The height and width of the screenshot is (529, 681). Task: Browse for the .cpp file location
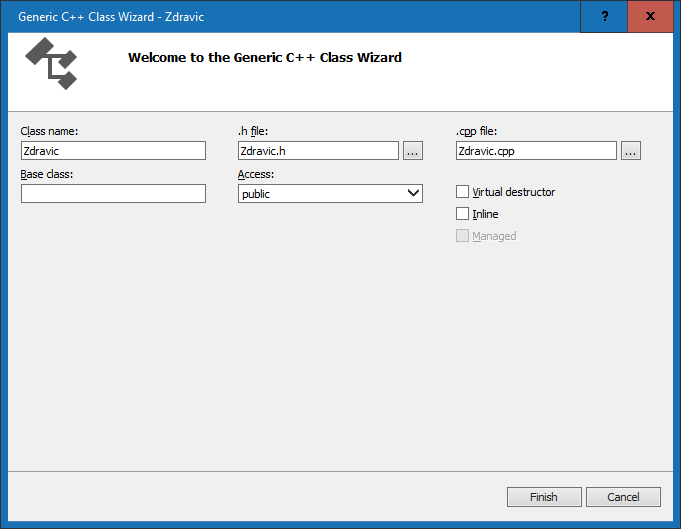click(x=630, y=151)
